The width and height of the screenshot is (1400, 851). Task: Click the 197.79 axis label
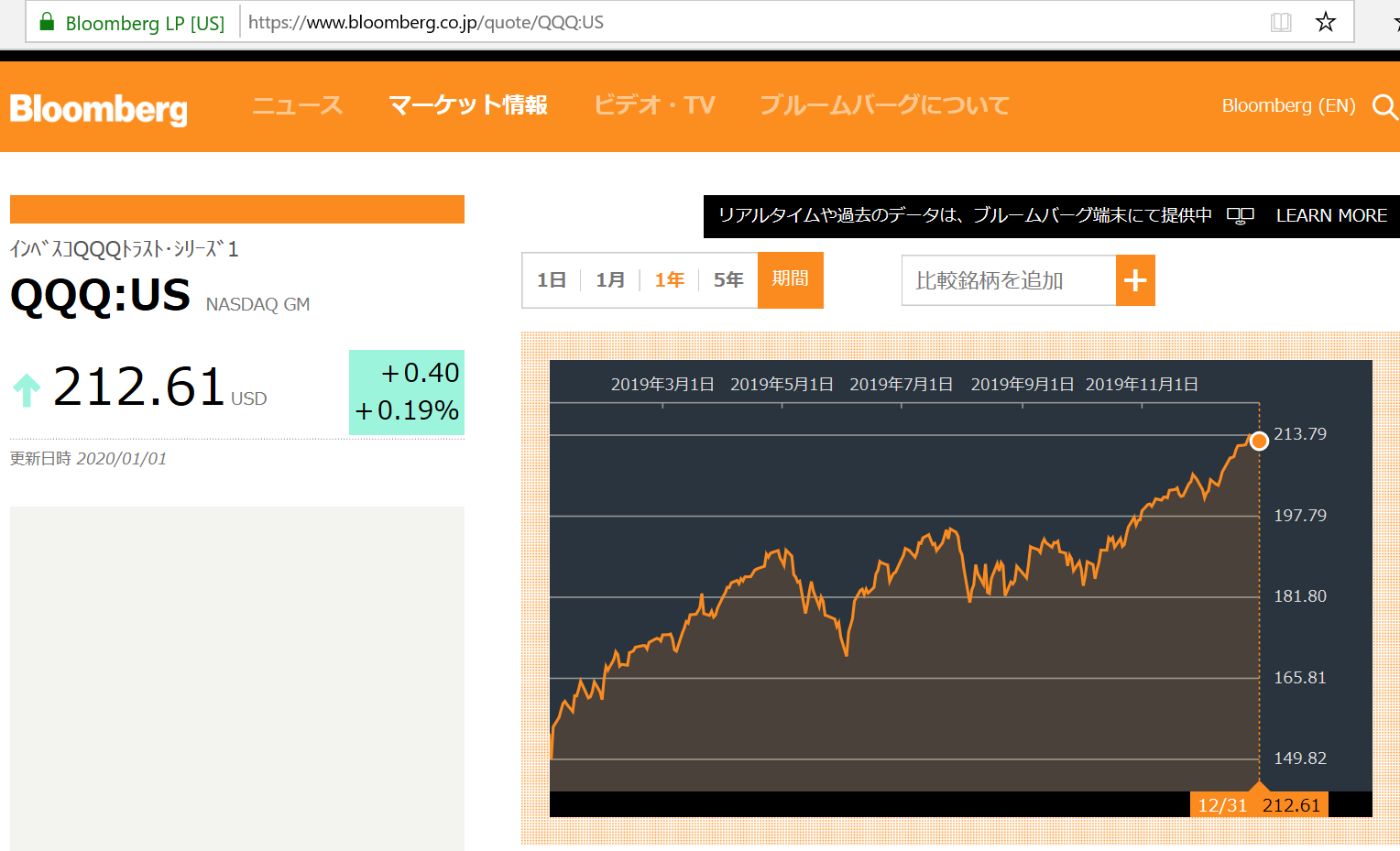pyautogui.click(x=1300, y=516)
